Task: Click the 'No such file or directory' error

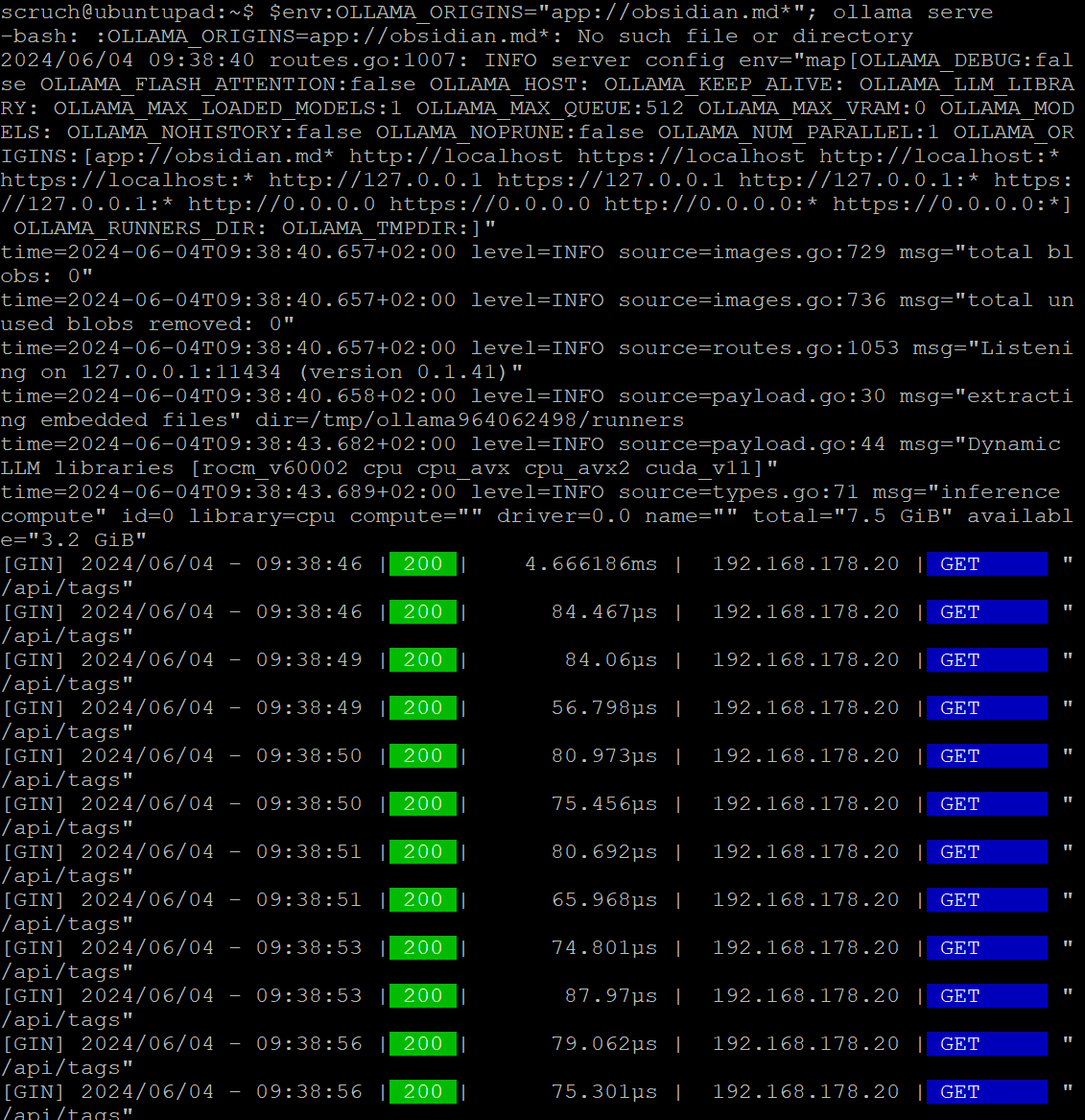Action: click(744, 36)
